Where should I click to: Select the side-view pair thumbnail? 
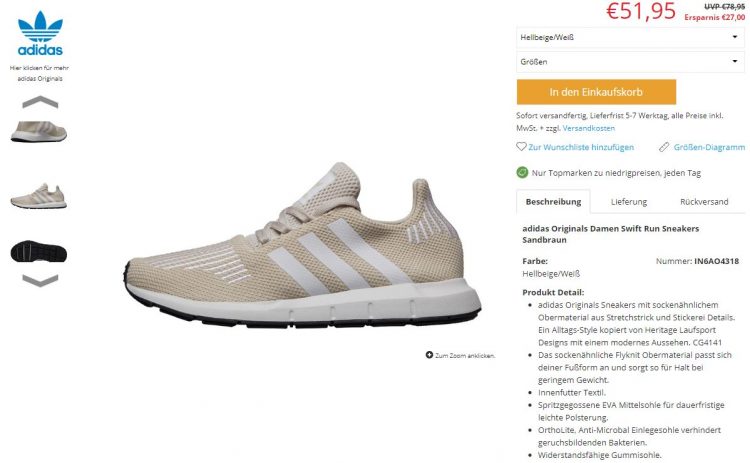[39, 196]
